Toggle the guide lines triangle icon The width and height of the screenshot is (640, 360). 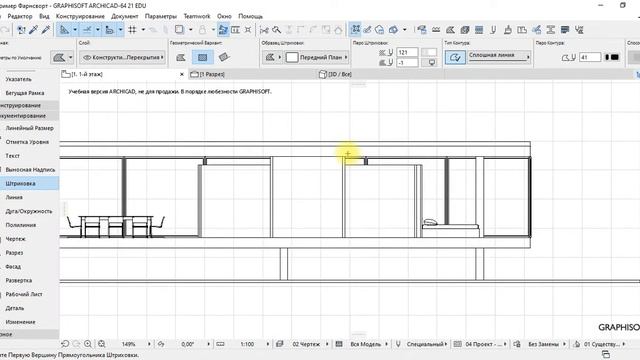[x=64, y=30]
